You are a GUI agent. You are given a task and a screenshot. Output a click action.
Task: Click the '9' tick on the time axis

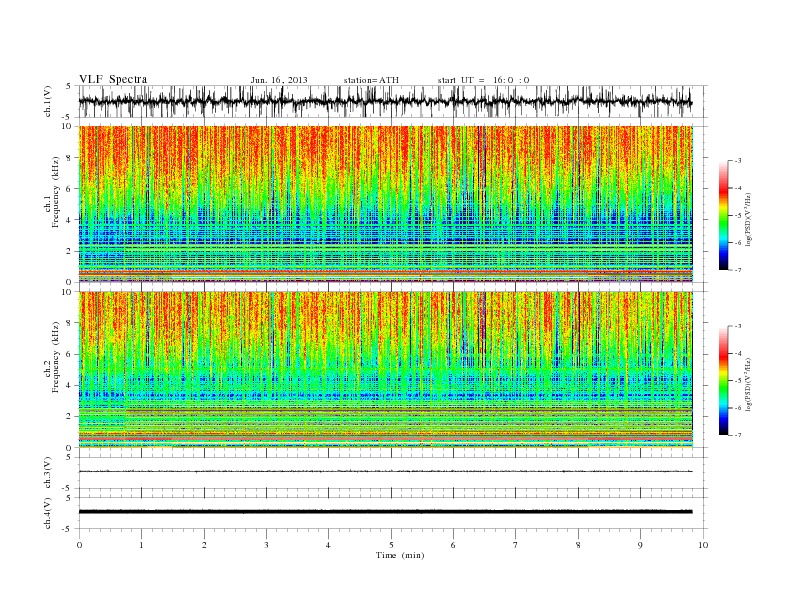click(640, 545)
